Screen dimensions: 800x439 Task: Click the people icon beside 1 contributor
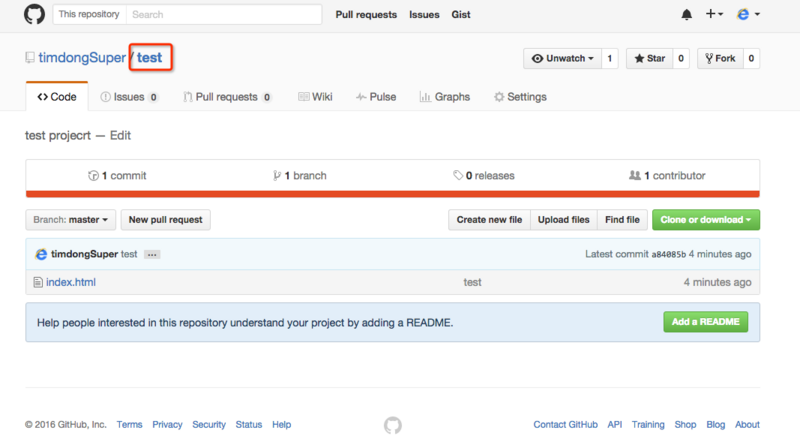[635, 176]
